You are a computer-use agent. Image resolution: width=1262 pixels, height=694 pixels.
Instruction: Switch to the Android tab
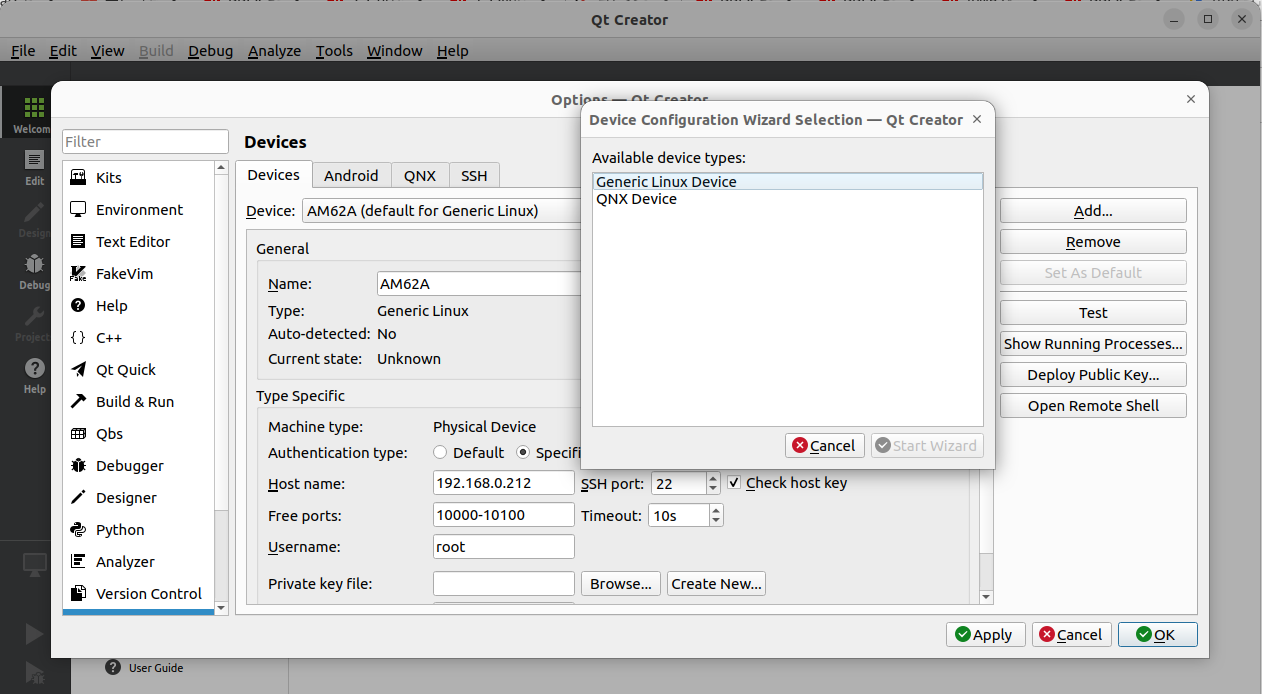point(351,175)
